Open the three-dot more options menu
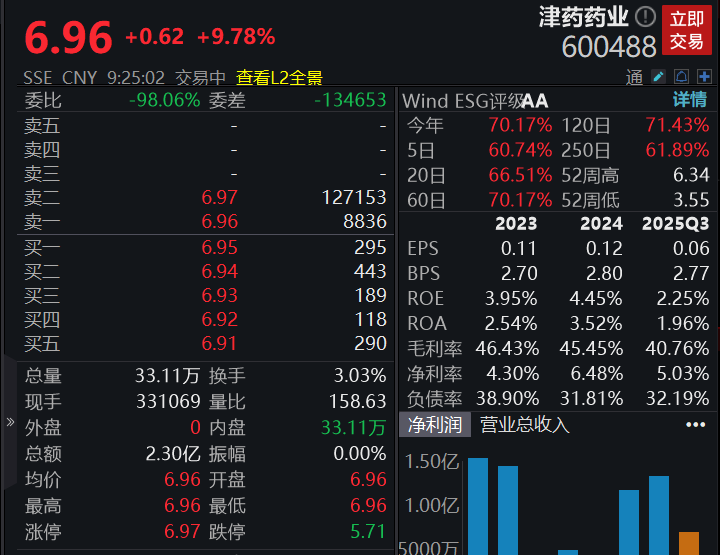Screen dimensions: 720x555 [x=695, y=424]
